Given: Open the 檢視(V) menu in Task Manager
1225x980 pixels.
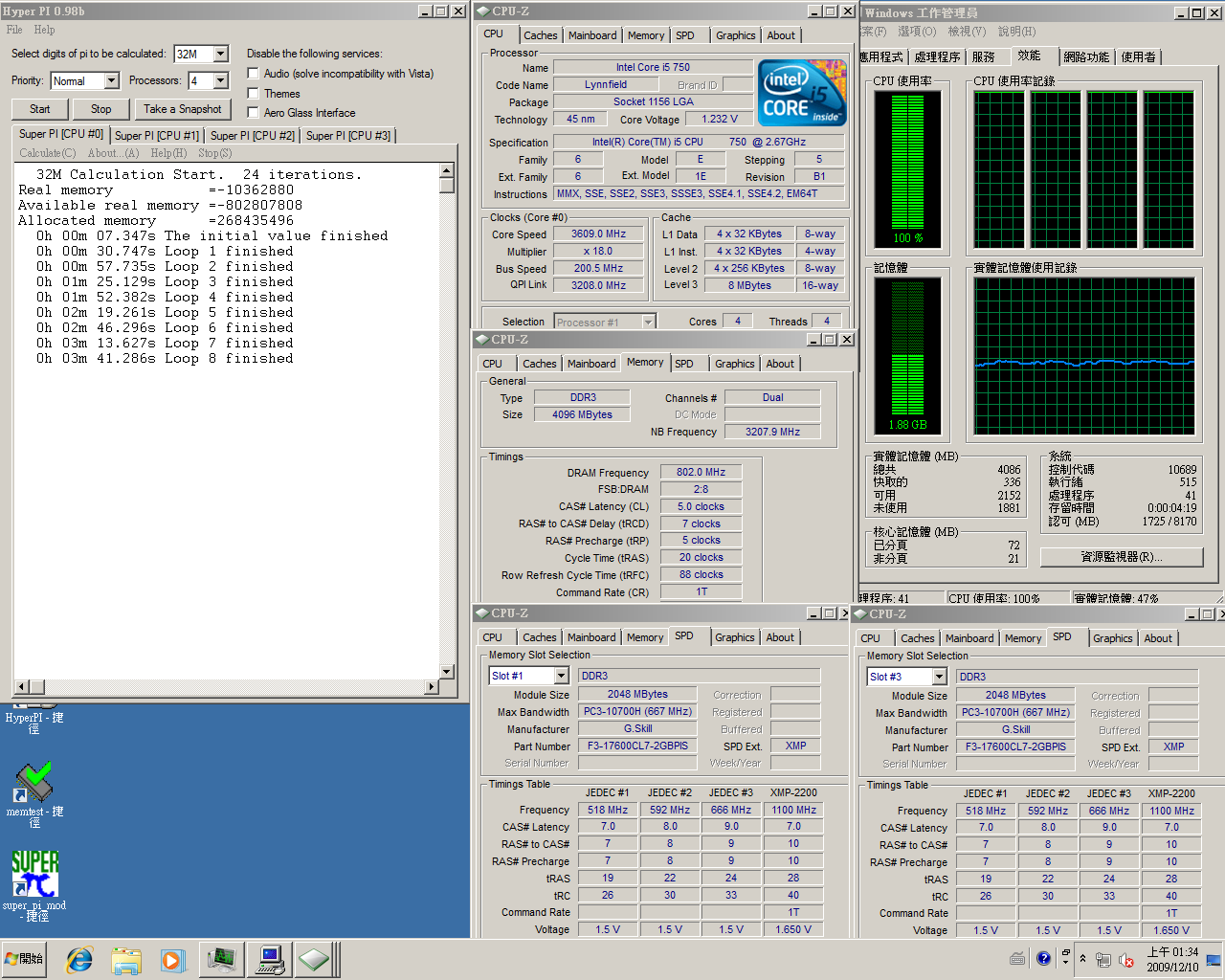Looking at the screenshot, I should pyautogui.click(x=967, y=32).
